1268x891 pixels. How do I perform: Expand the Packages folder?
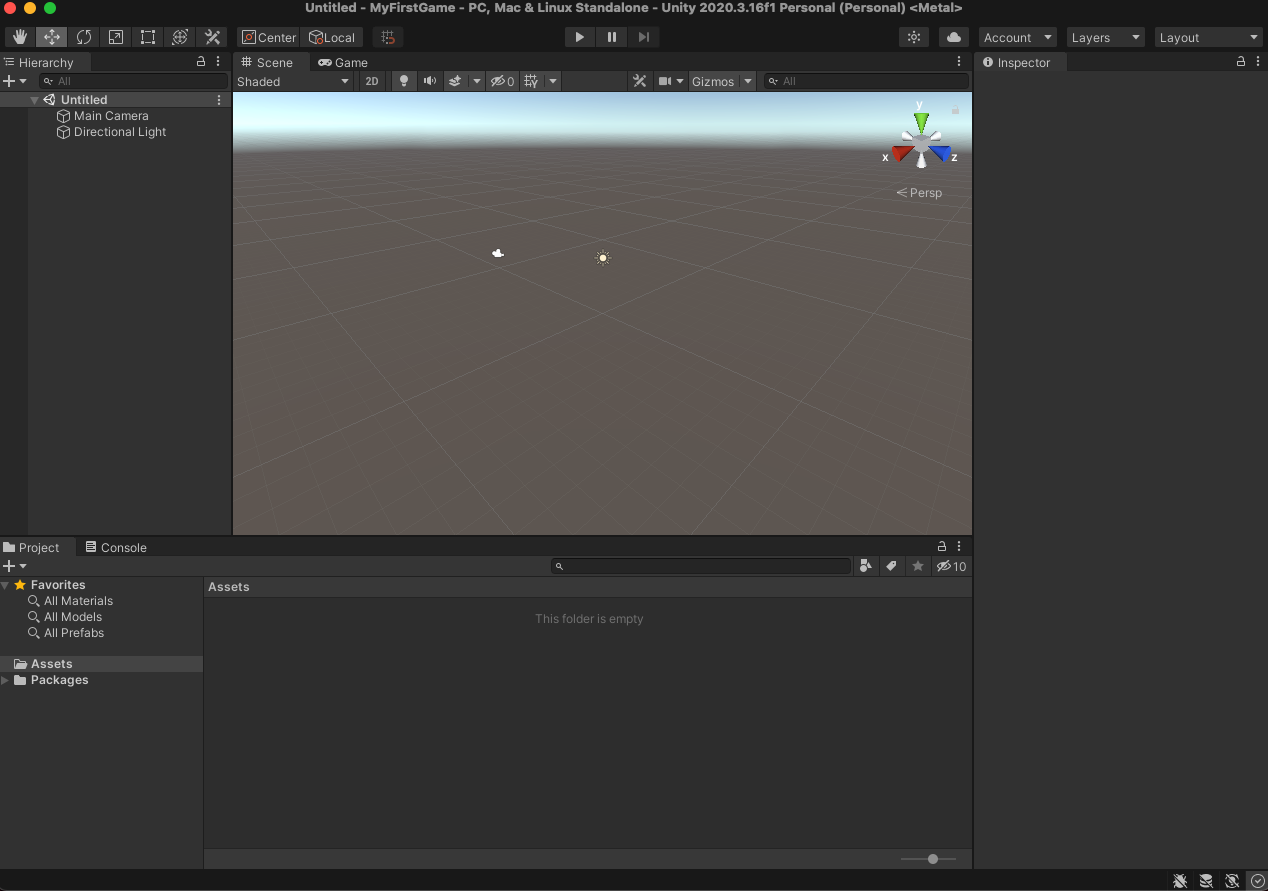pos(5,680)
